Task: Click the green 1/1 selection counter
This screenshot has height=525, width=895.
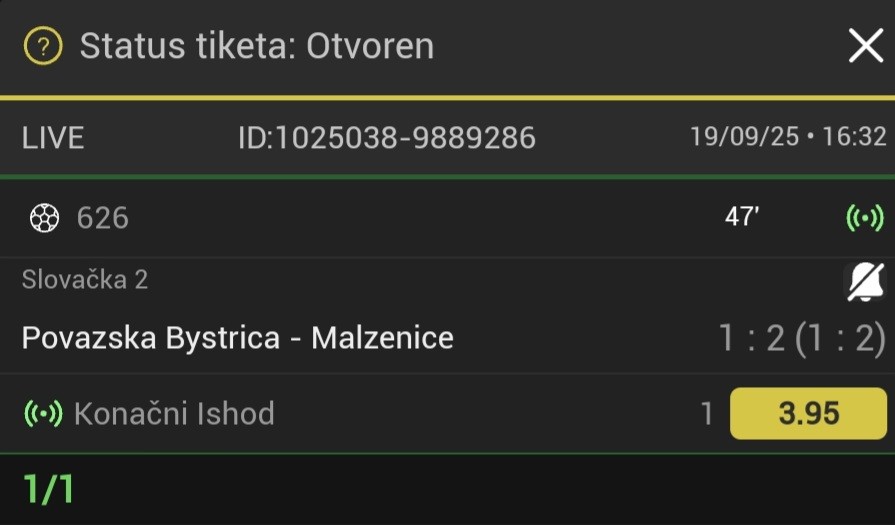Action: (x=48, y=490)
